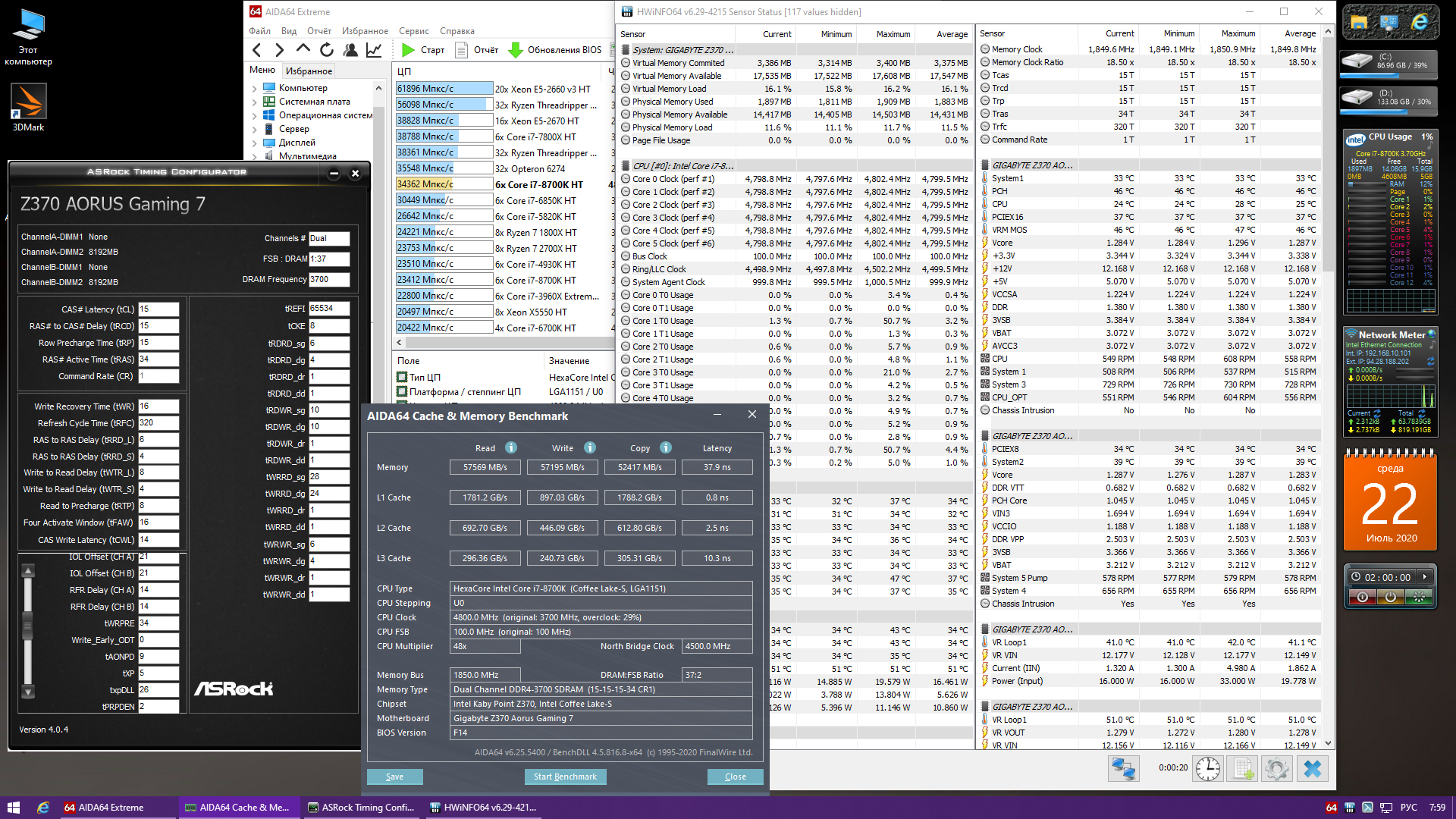Click the Start Benchmark button
This screenshot has height=819, width=1456.
click(565, 777)
